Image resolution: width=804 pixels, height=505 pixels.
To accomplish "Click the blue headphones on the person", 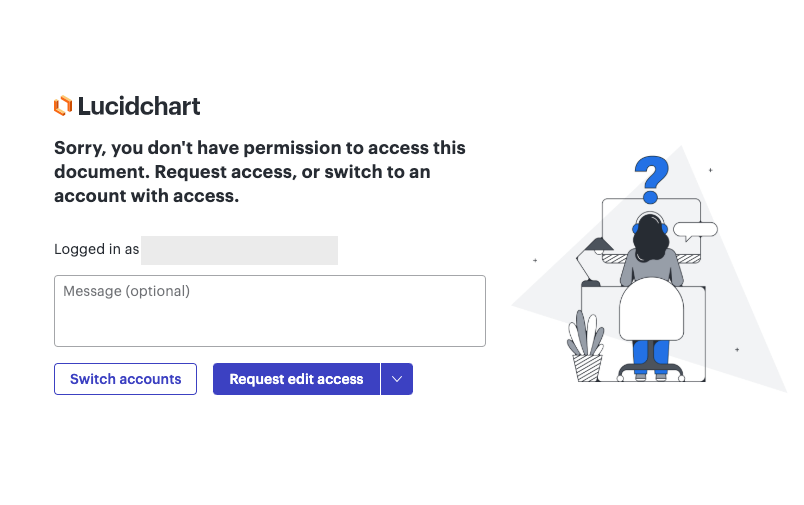I will point(651,225).
